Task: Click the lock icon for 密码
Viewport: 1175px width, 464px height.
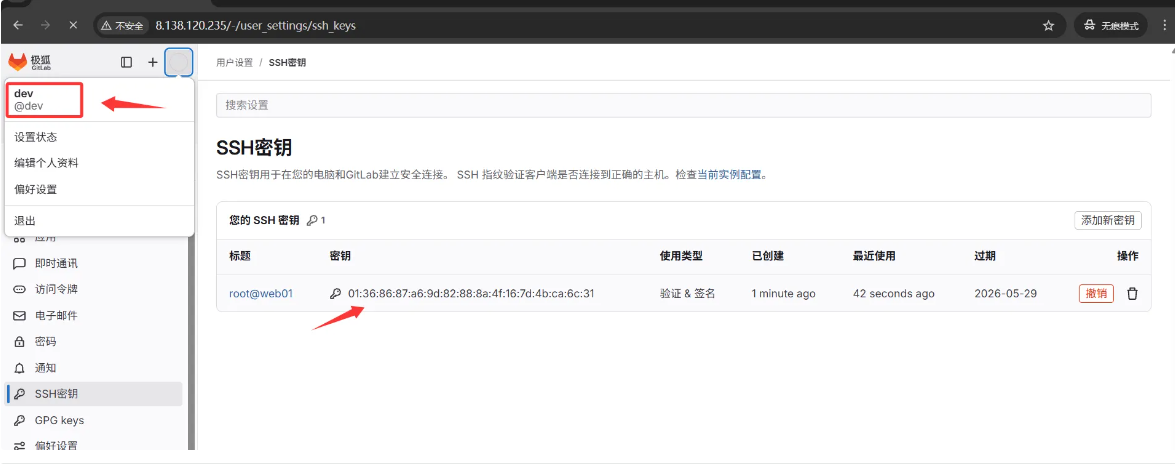Action: pyautogui.click(x=20, y=342)
